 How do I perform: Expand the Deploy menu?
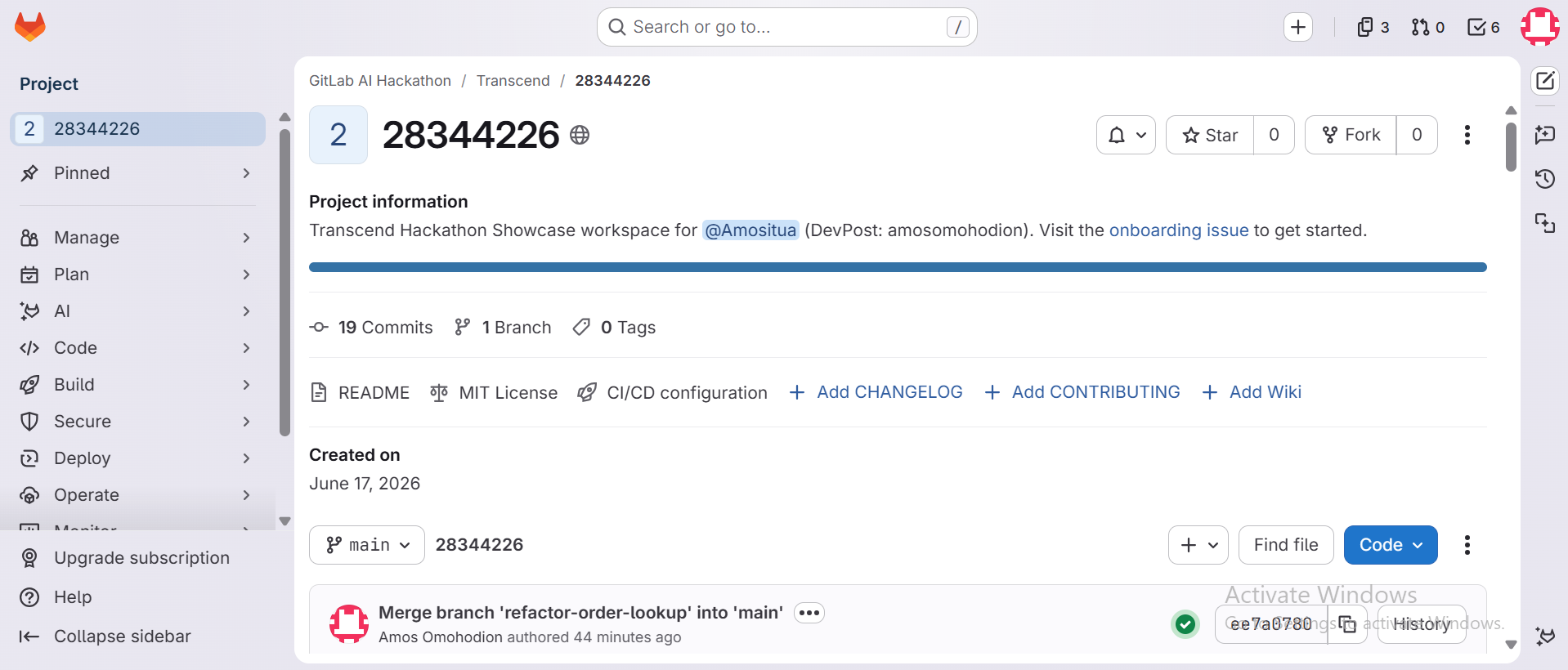(138, 458)
